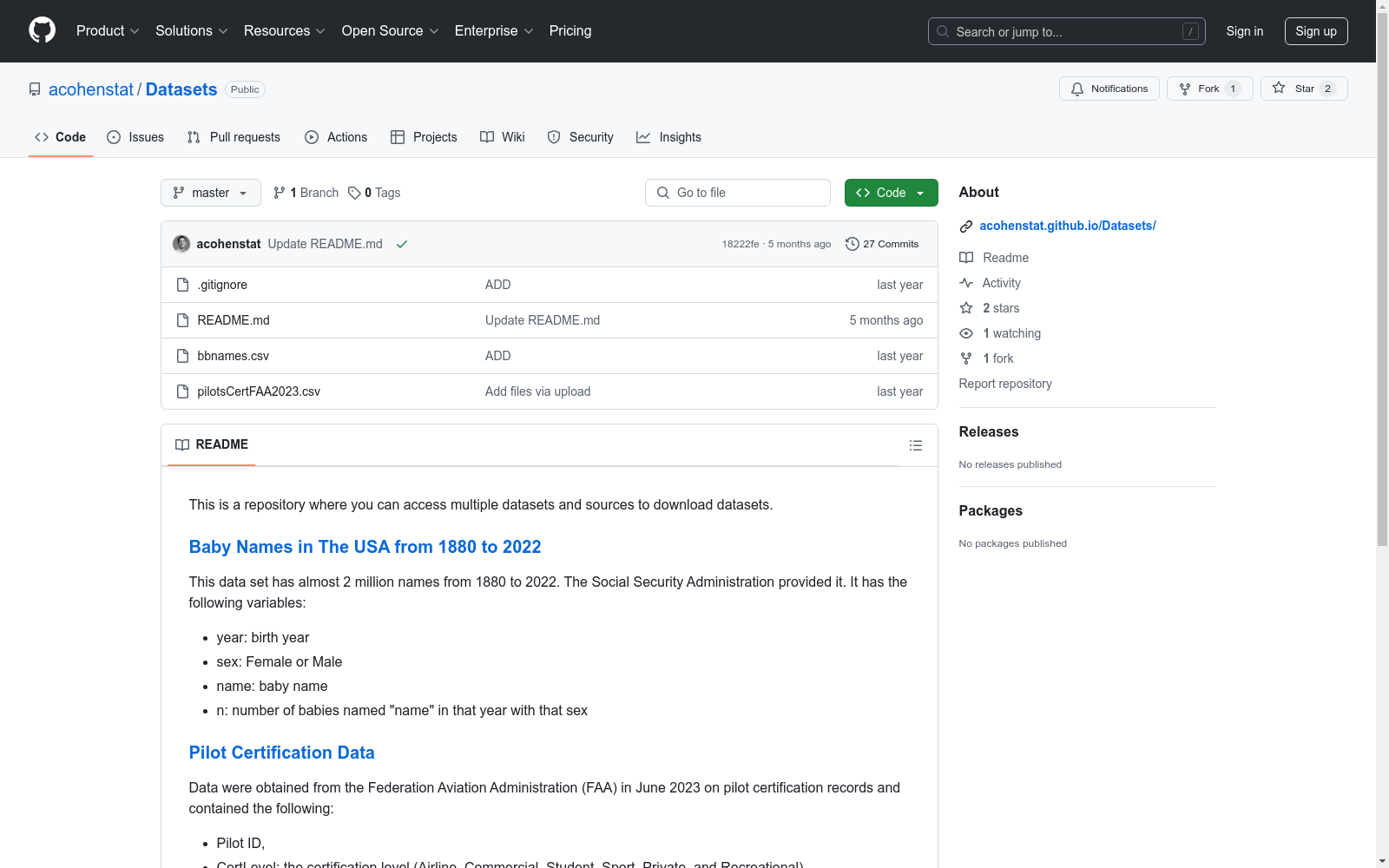1389x868 pixels.
Task: Expand the Solutions menu
Action: coord(192,30)
